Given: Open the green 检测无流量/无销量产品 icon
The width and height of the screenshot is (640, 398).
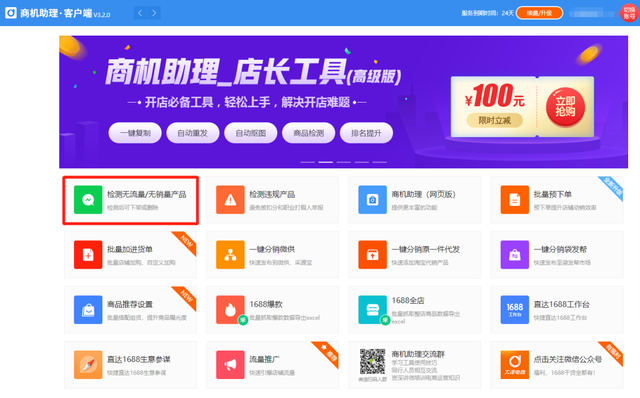Looking at the screenshot, I should point(88,200).
